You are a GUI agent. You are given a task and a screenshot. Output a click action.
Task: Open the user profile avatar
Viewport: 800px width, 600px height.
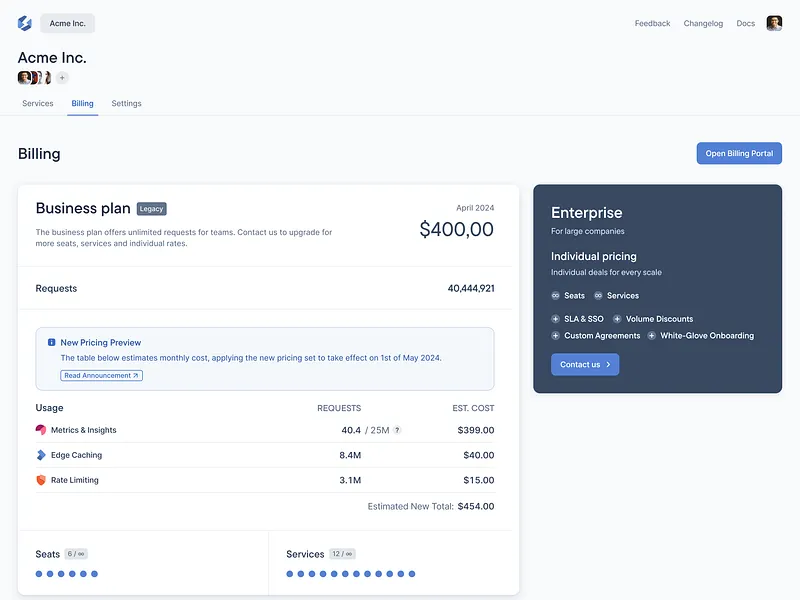pos(774,23)
